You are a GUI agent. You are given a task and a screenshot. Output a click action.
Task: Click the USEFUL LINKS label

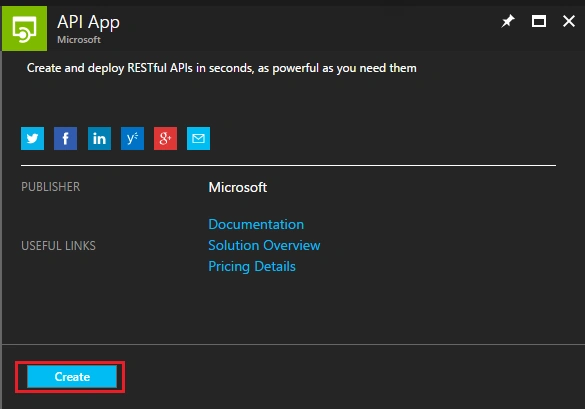(x=58, y=246)
